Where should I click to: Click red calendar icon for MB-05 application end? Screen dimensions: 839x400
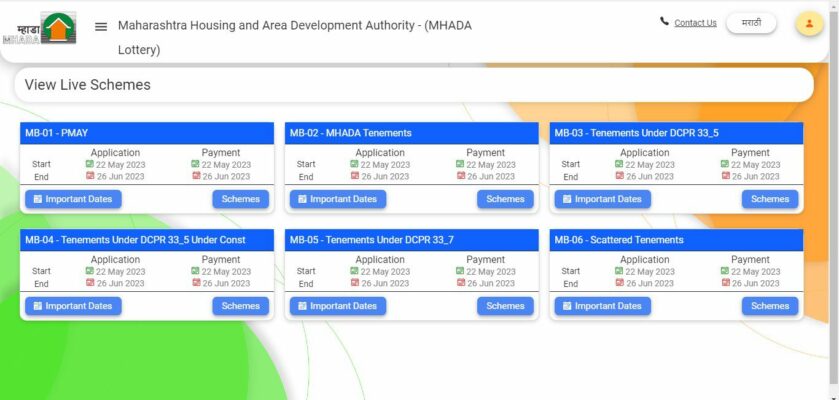tap(355, 283)
